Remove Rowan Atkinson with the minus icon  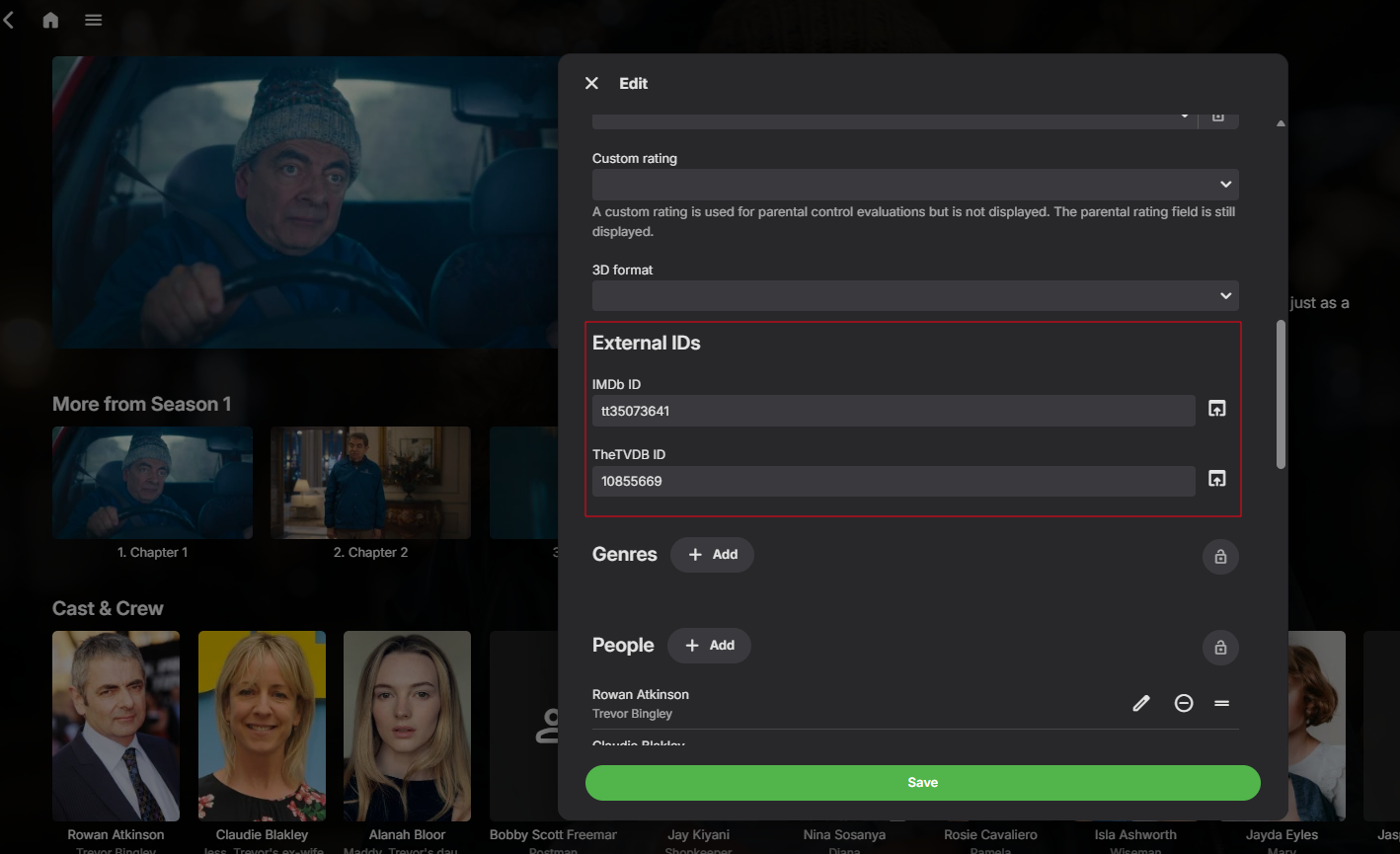coord(1184,703)
